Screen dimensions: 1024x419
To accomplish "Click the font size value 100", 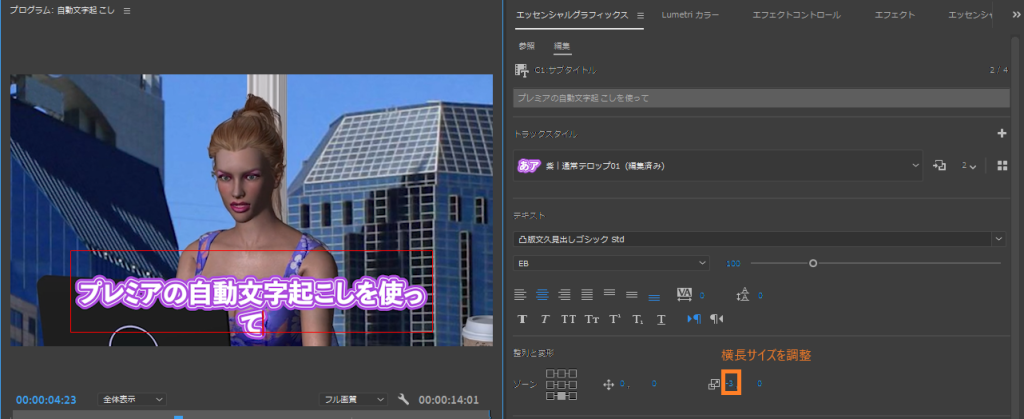I will pyautogui.click(x=733, y=263).
